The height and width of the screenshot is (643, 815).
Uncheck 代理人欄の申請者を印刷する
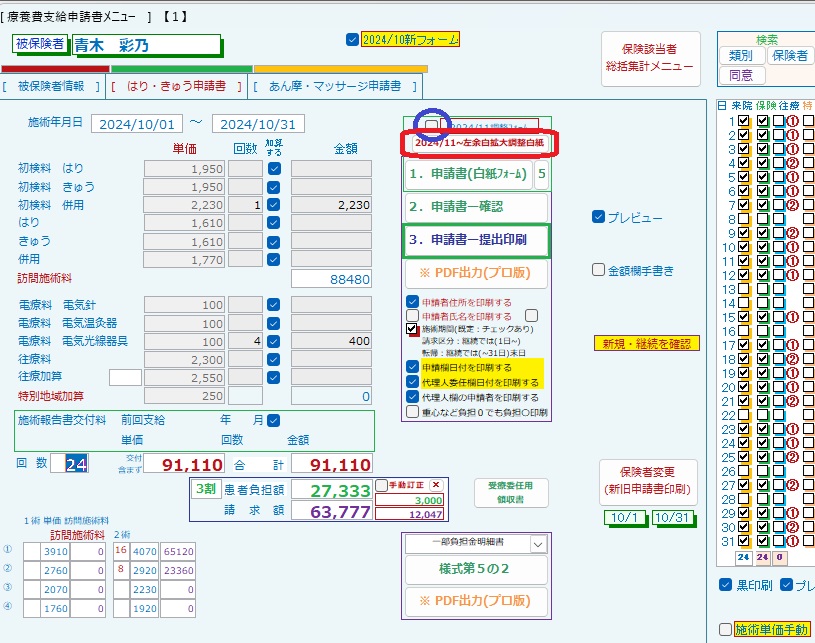click(x=412, y=397)
